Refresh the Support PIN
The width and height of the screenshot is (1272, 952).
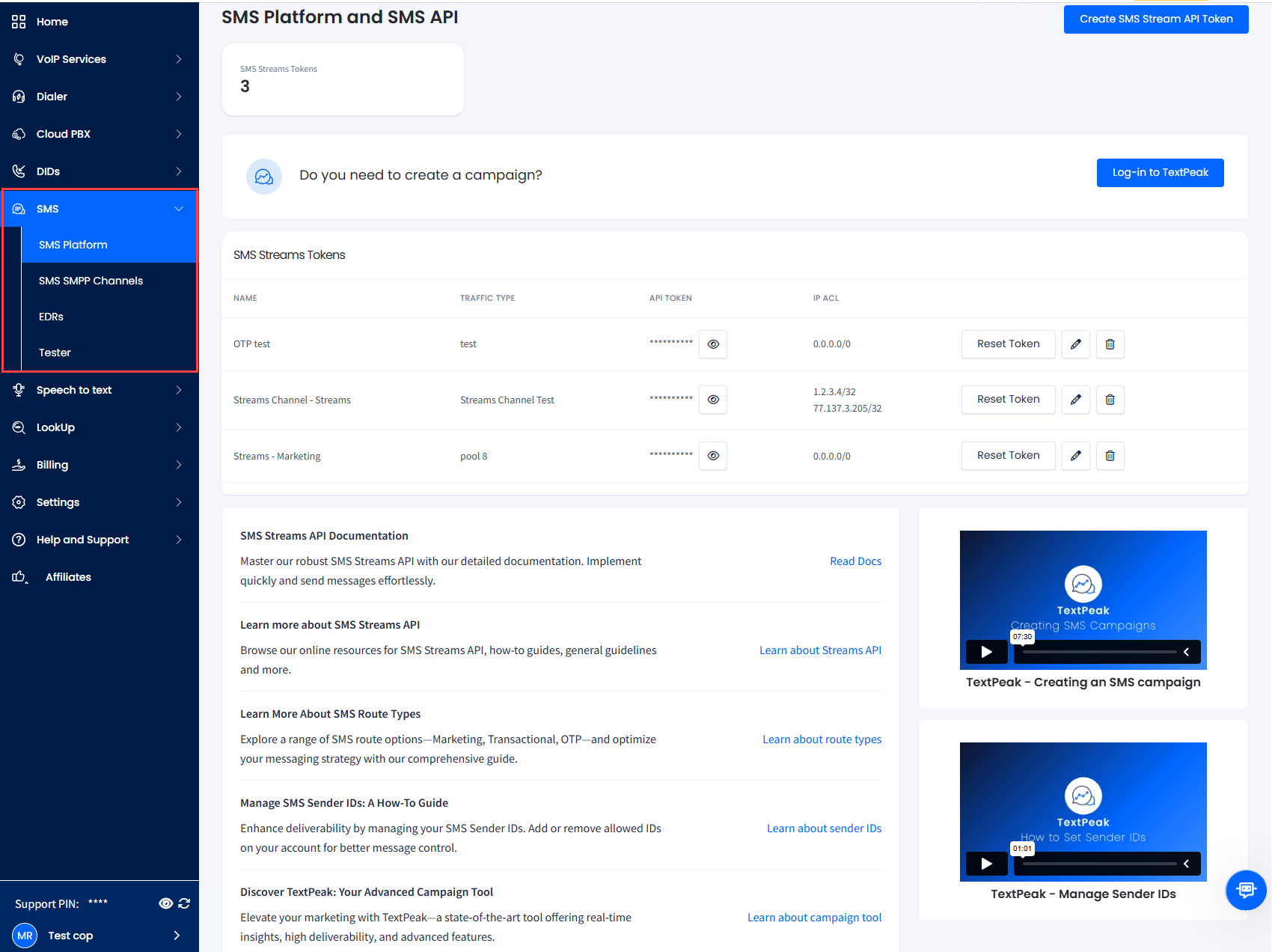184,903
